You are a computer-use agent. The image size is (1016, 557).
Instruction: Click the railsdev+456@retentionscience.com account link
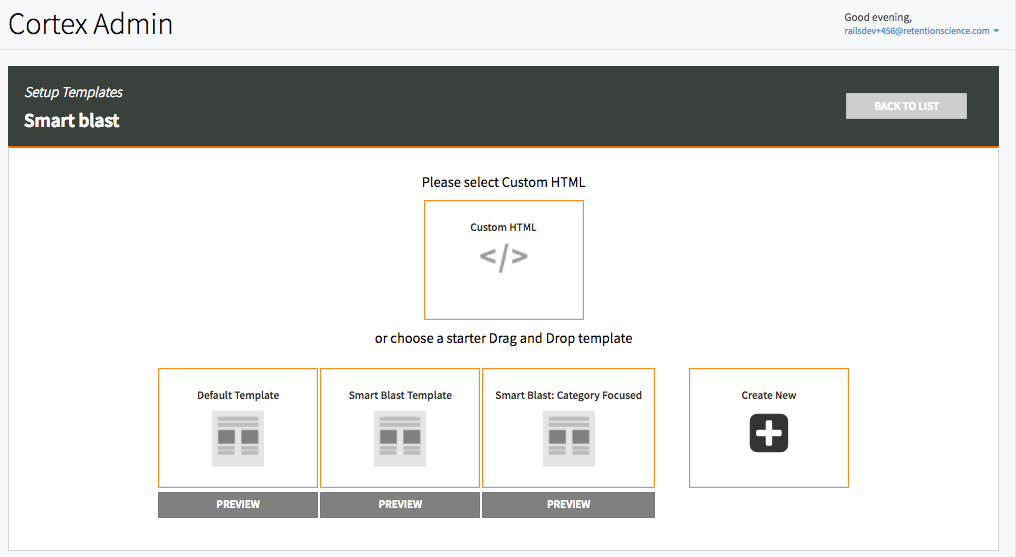click(916, 31)
